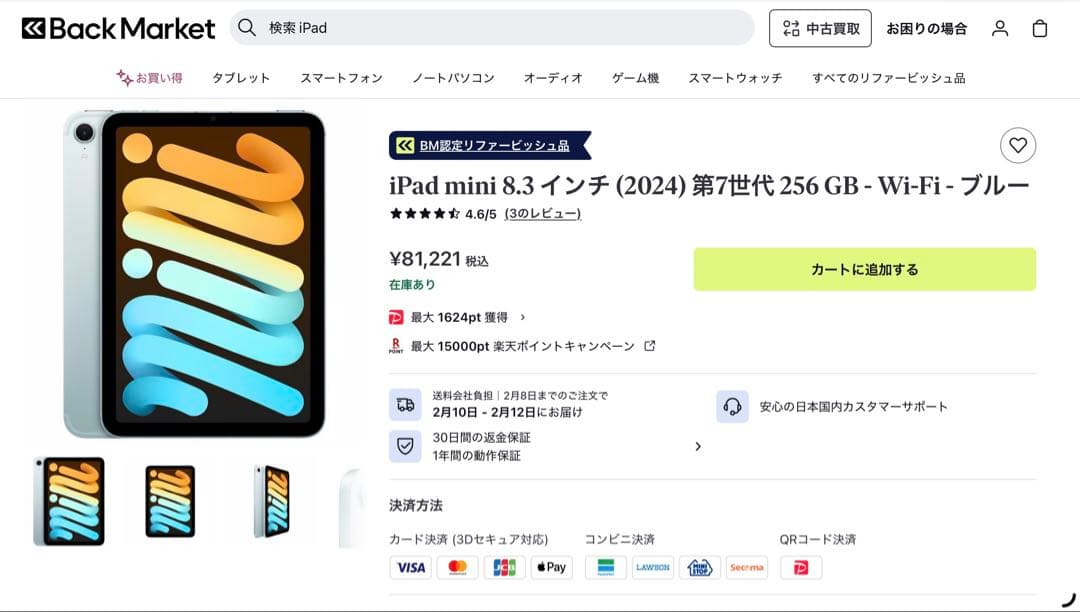Click the account profile icon
Screen dimensions: 1080x612
(999, 28)
